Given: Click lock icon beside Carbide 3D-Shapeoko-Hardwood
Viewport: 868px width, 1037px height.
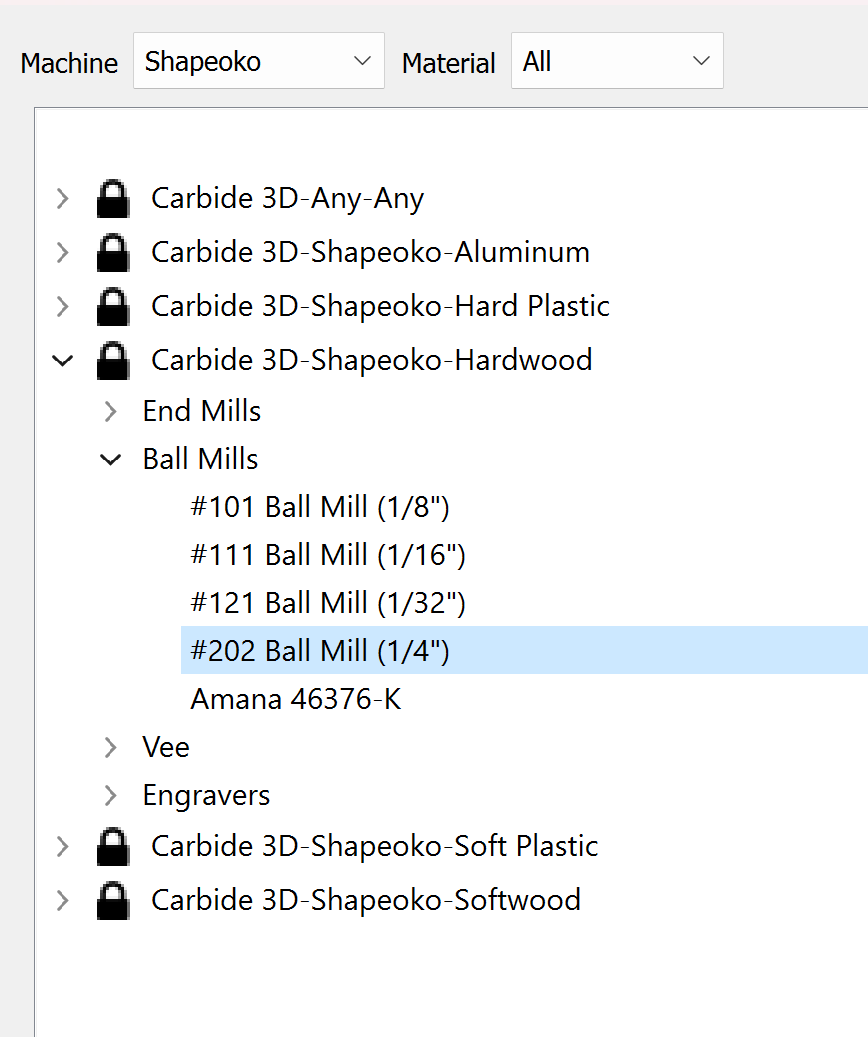Looking at the screenshot, I should pos(112,360).
